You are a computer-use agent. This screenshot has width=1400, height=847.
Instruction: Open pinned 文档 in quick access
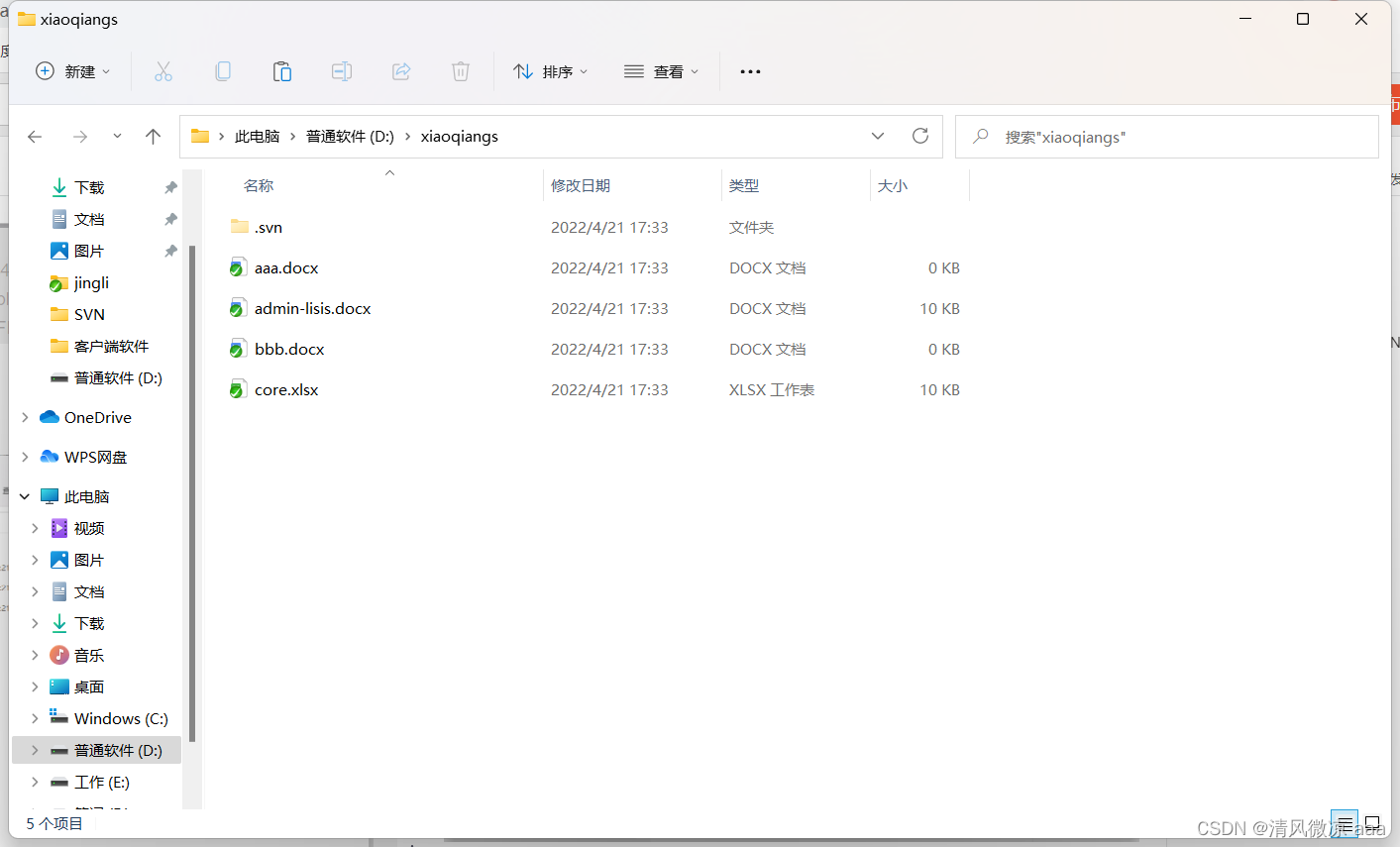89,219
